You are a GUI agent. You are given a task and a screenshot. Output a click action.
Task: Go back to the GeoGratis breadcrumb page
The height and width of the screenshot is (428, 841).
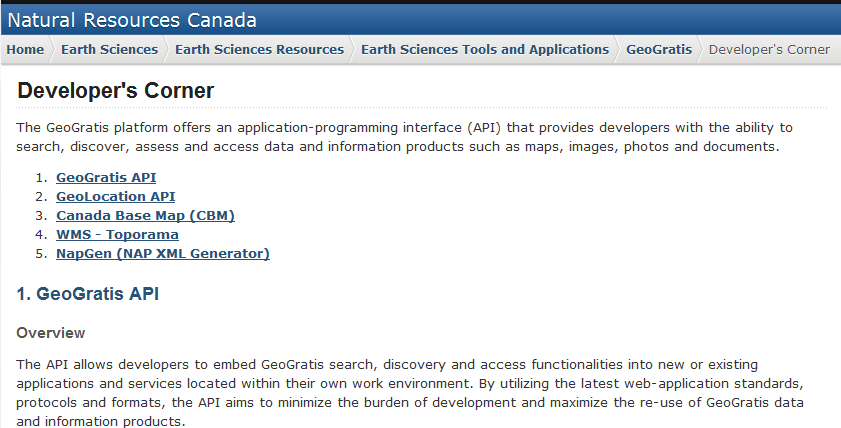[x=658, y=49]
